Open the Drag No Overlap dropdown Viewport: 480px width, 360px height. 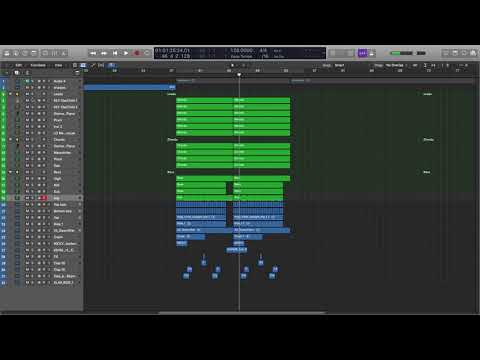click(396, 65)
